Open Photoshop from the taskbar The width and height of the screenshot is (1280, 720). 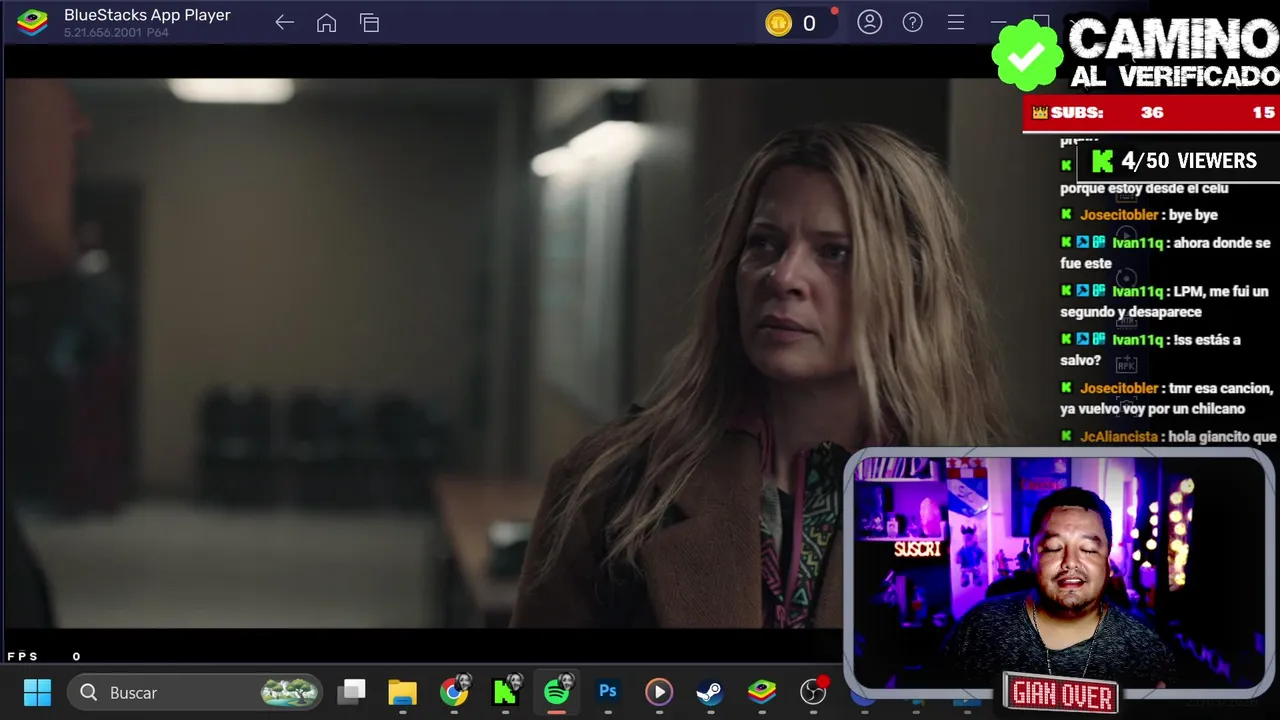click(608, 692)
